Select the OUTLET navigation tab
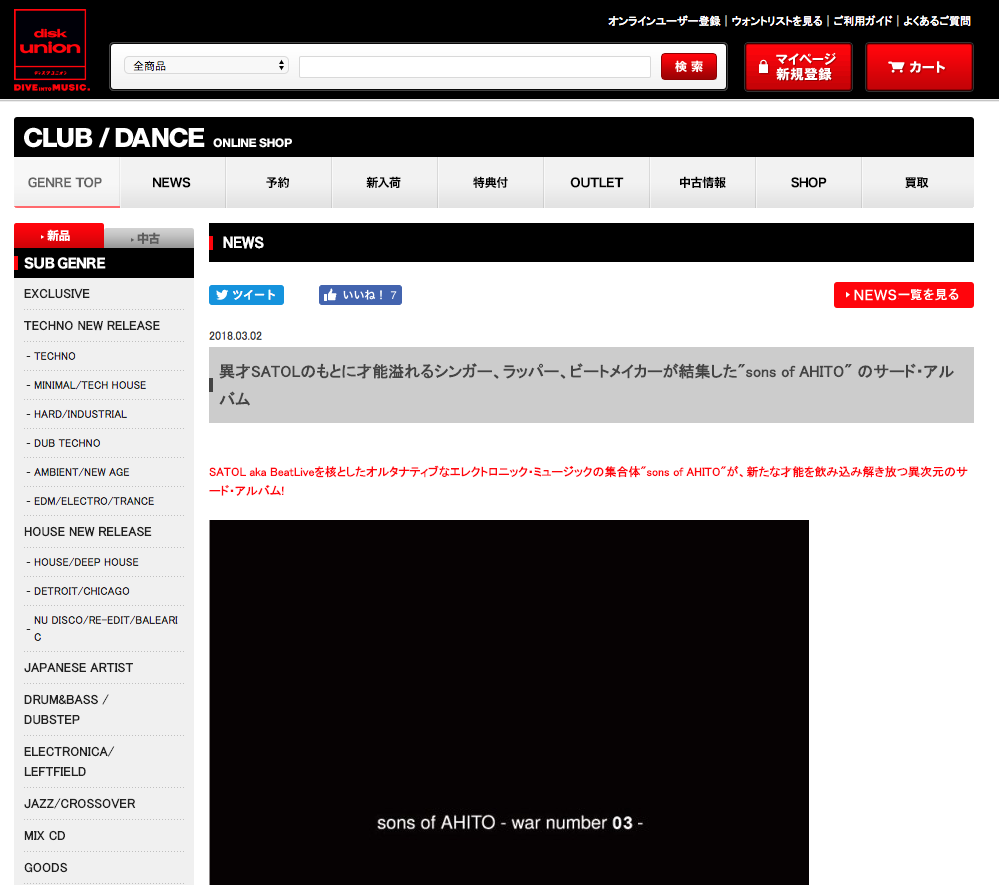This screenshot has height=885, width=999. pos(596,183)
